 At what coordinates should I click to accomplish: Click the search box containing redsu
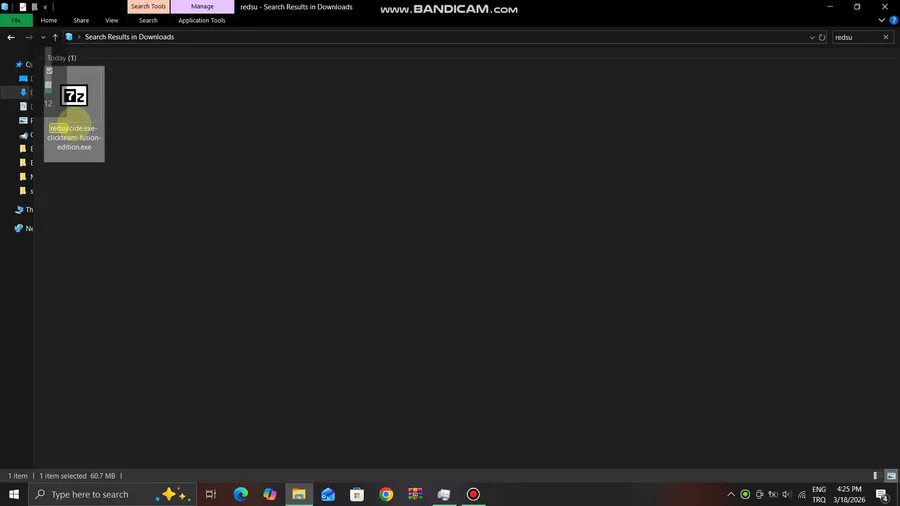(856, 37)
